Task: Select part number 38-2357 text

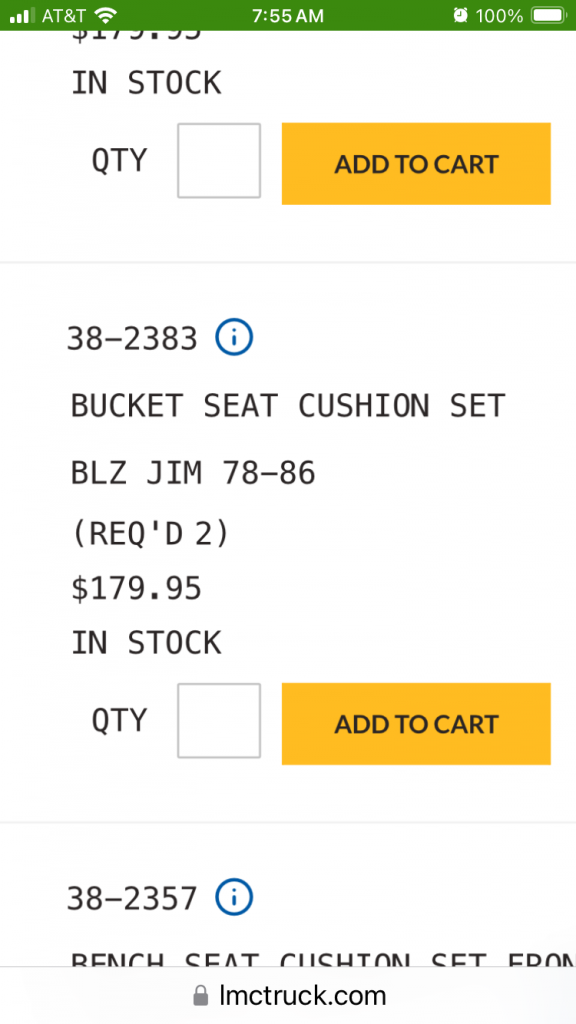Action: point(133,899)
